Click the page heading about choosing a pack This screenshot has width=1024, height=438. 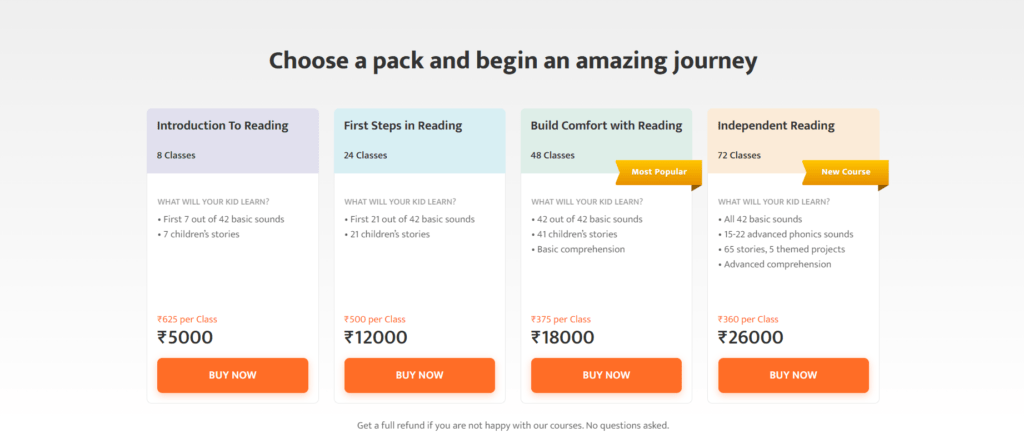pyautogui.click(x=513, y=61)
